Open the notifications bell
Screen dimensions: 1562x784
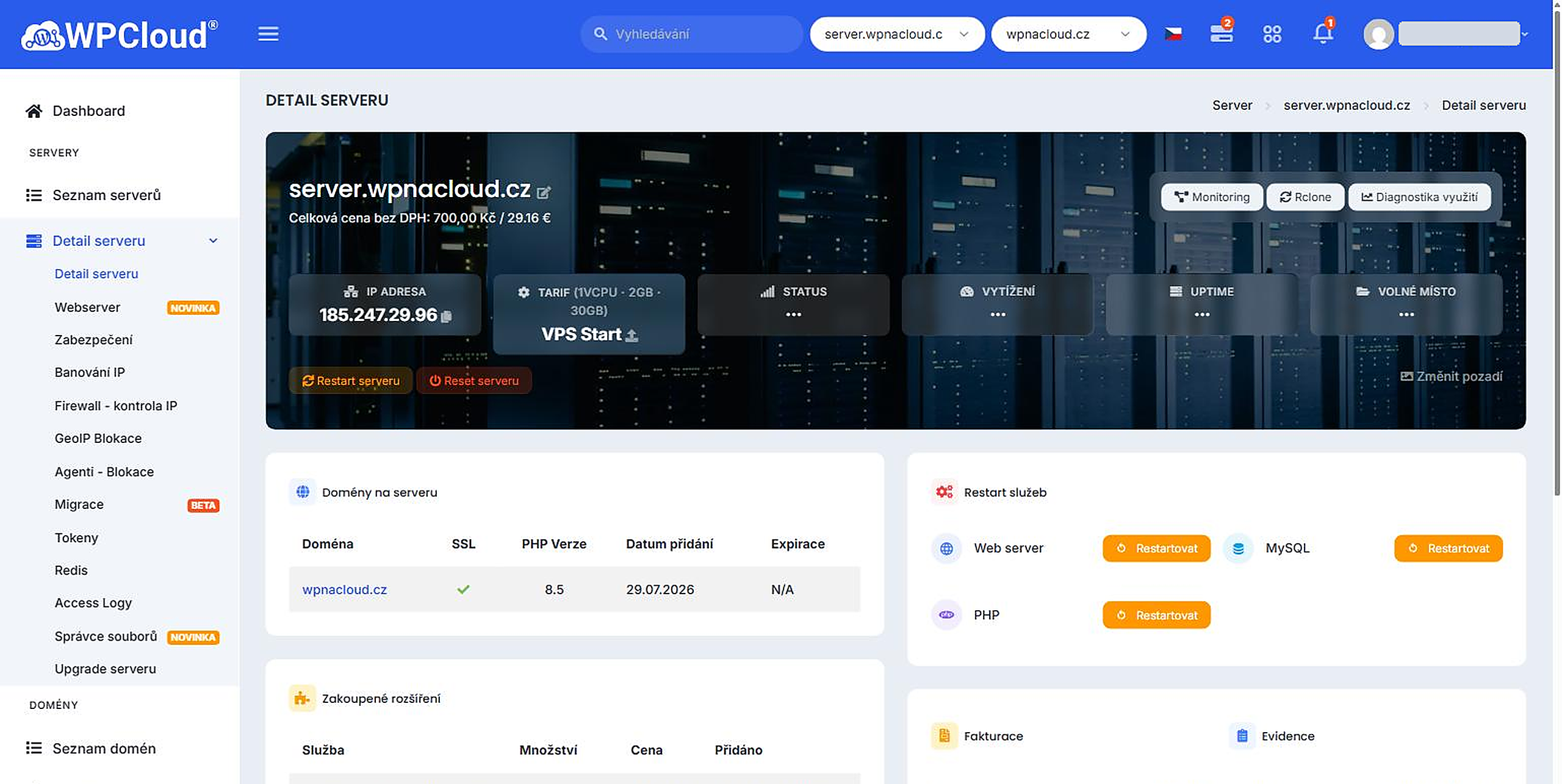1323,32
